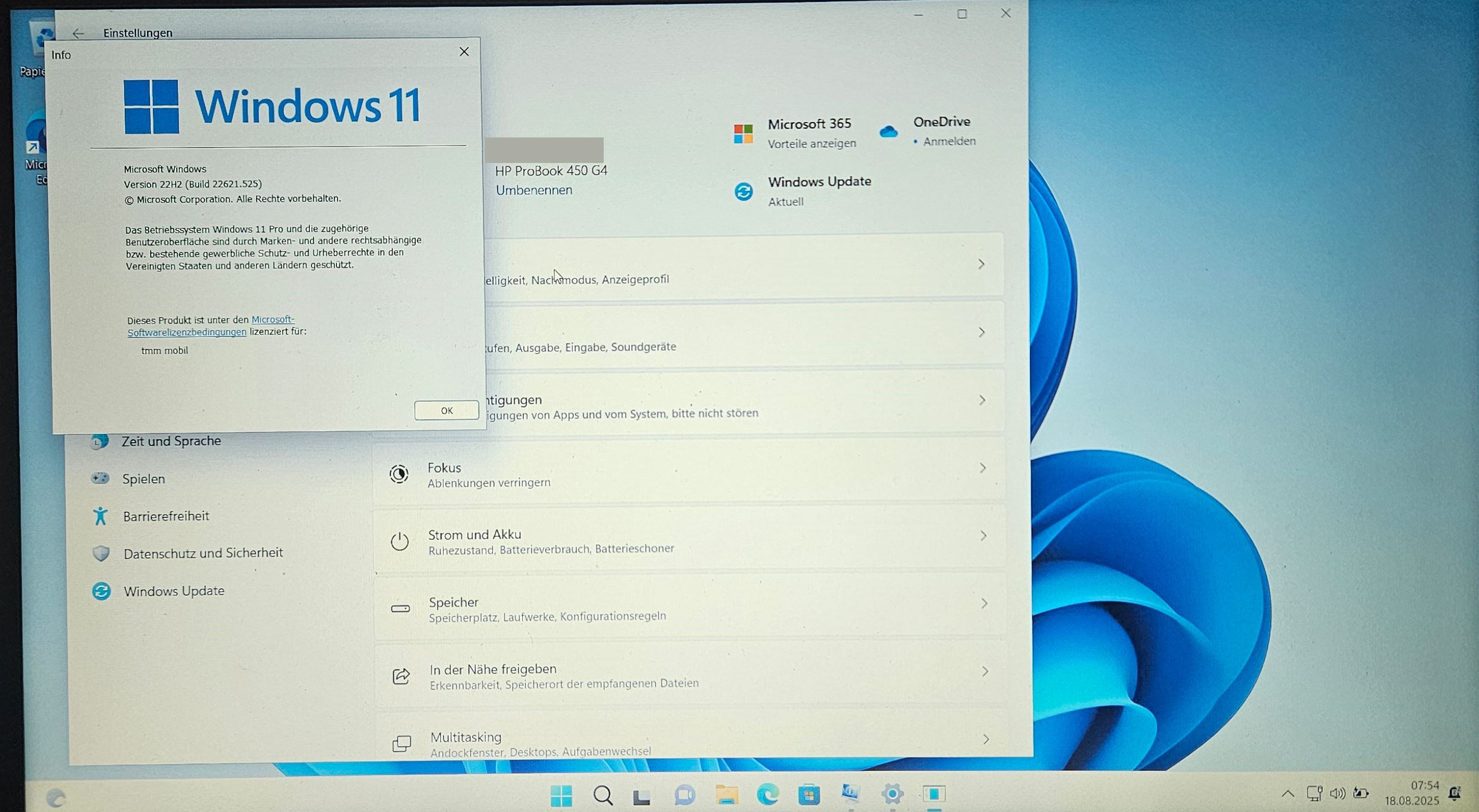Click the Microsoft 365 logo icon
1479x812 pixels.
point(743,134)
